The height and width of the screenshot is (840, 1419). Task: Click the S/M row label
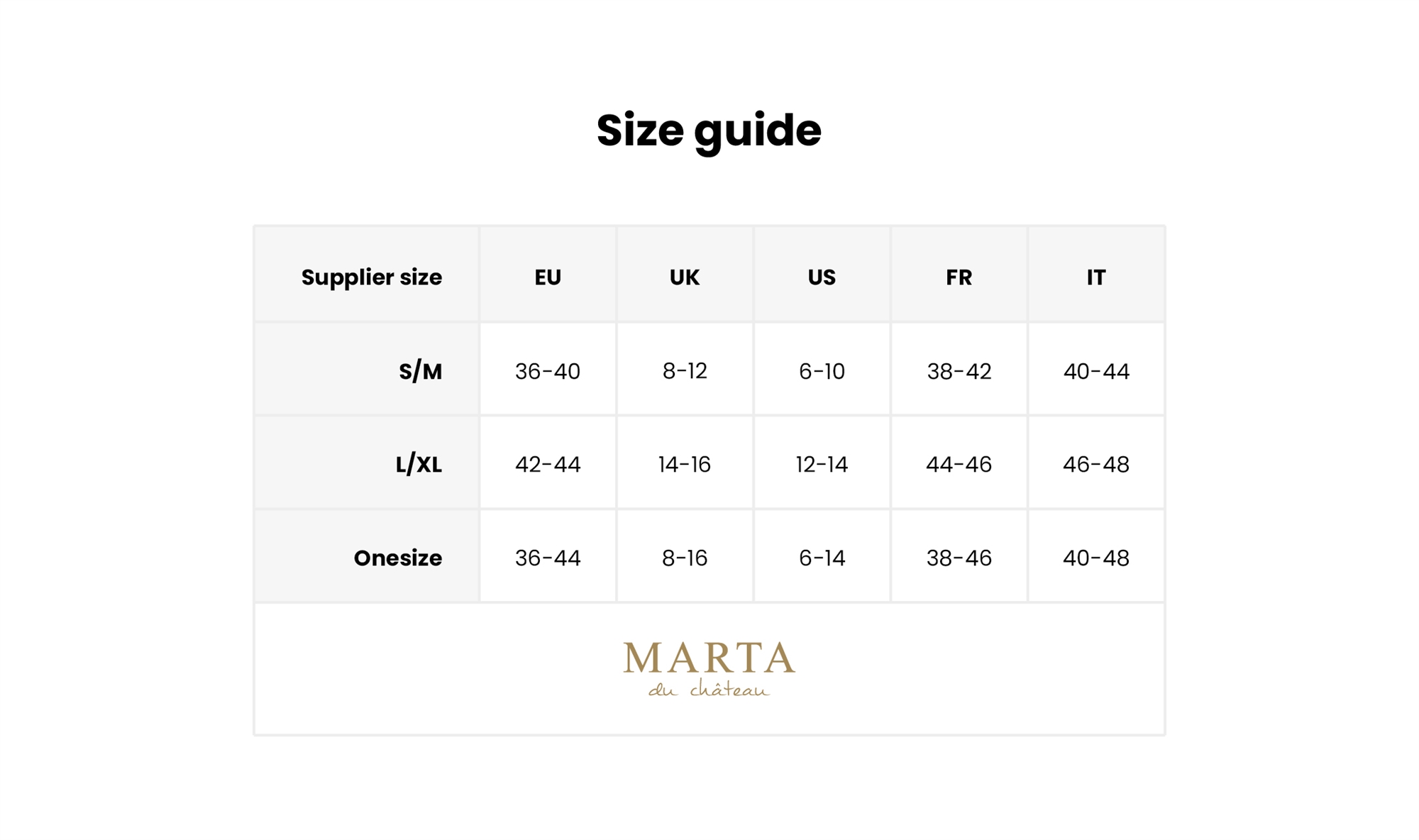point(420,371)
